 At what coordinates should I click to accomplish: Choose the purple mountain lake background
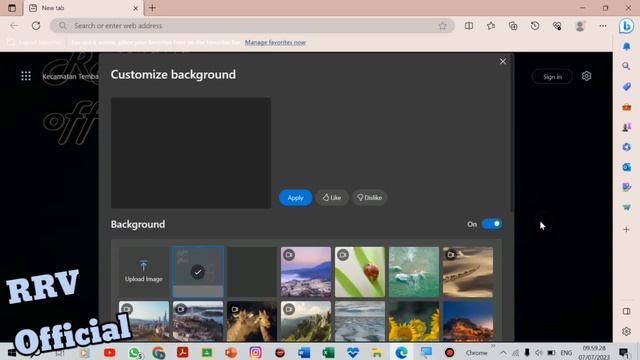[306, 272]
